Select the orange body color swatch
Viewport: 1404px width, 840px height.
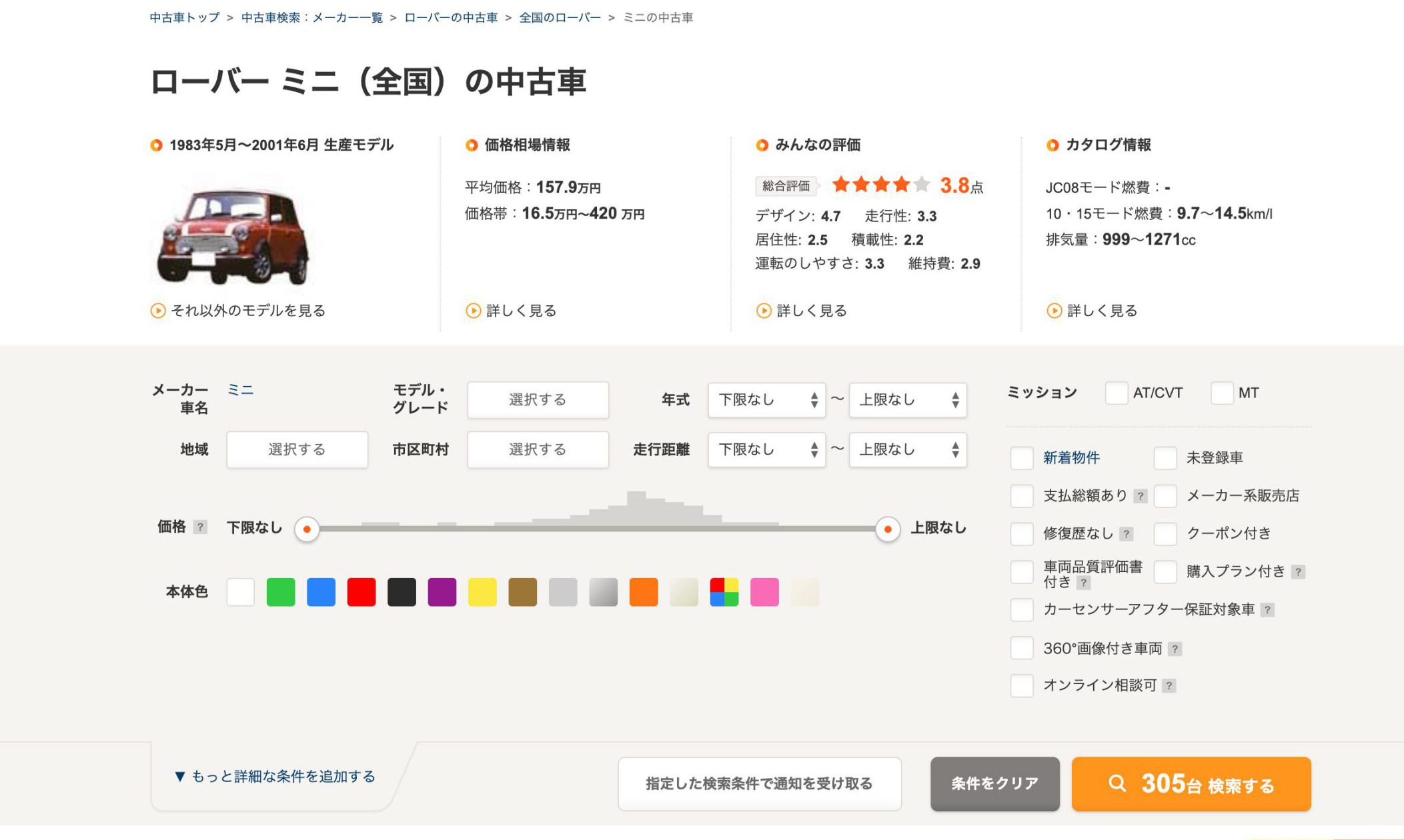point(644,592)
